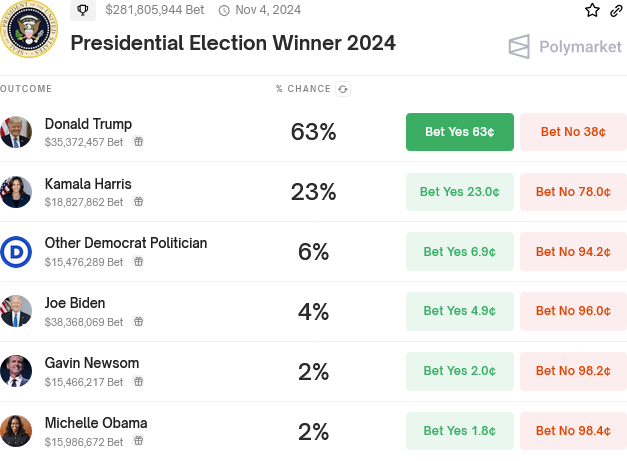Viewport: 627px width, 461px height.
Task: Click the gift icon under Joe Biden
Action: click(139, 322)
